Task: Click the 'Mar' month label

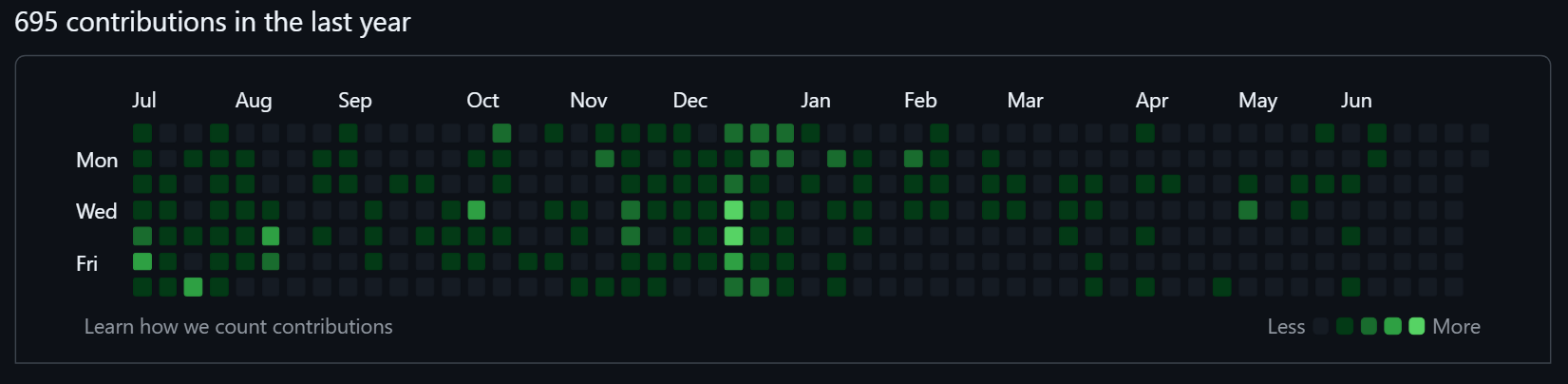Action: click(1026, 101)
